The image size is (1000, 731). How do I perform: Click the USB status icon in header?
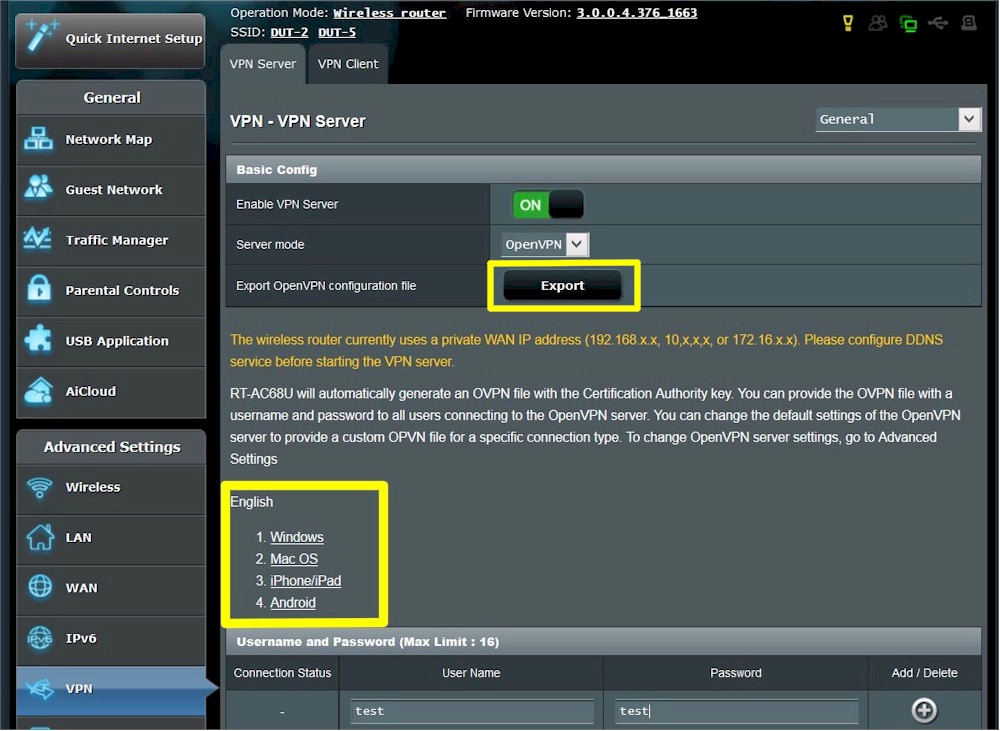938,23
